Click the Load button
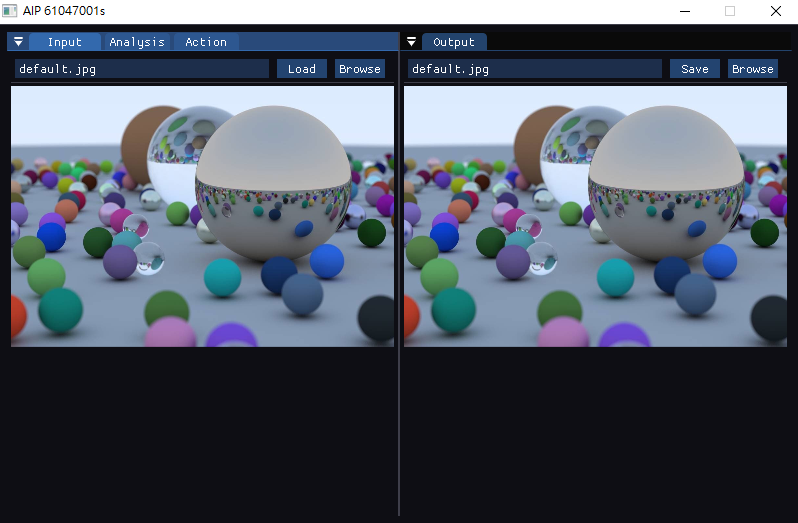The height and width of the screenshot is (523, 798). click(x=302, y=69)
